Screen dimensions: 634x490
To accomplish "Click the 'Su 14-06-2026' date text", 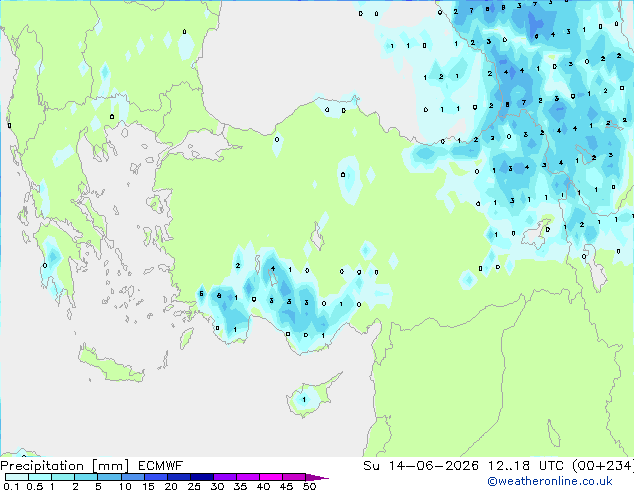I will pos(421,466).
